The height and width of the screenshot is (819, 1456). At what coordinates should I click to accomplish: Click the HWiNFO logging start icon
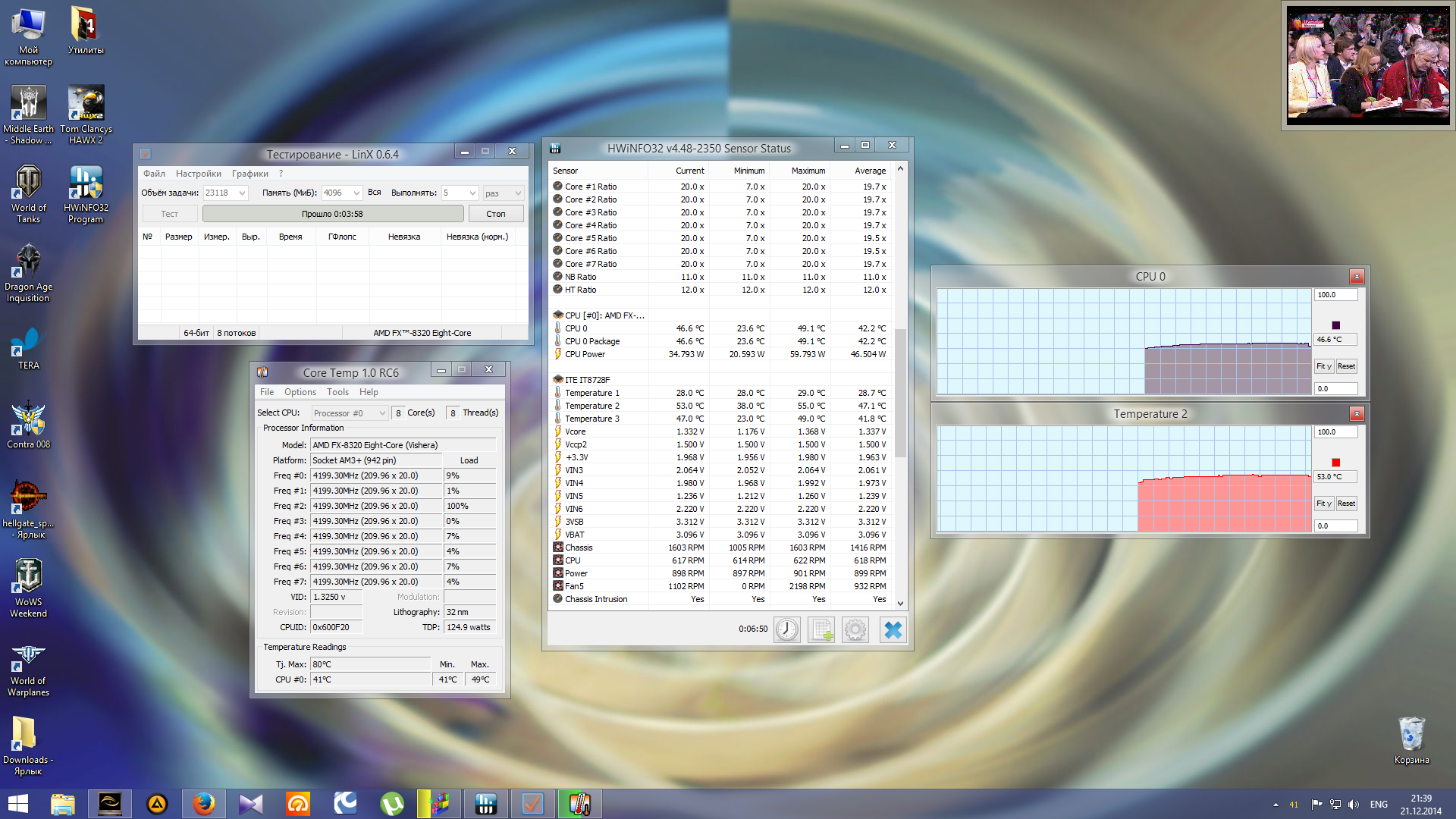pyautogui.click(x=821, y=629)
